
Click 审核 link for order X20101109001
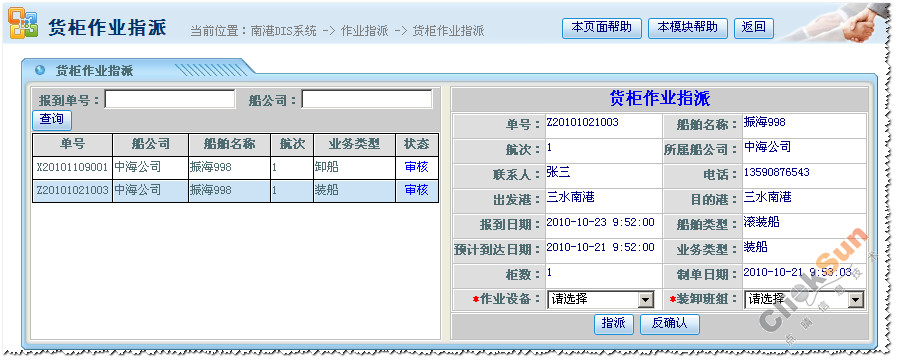[417, 168]
